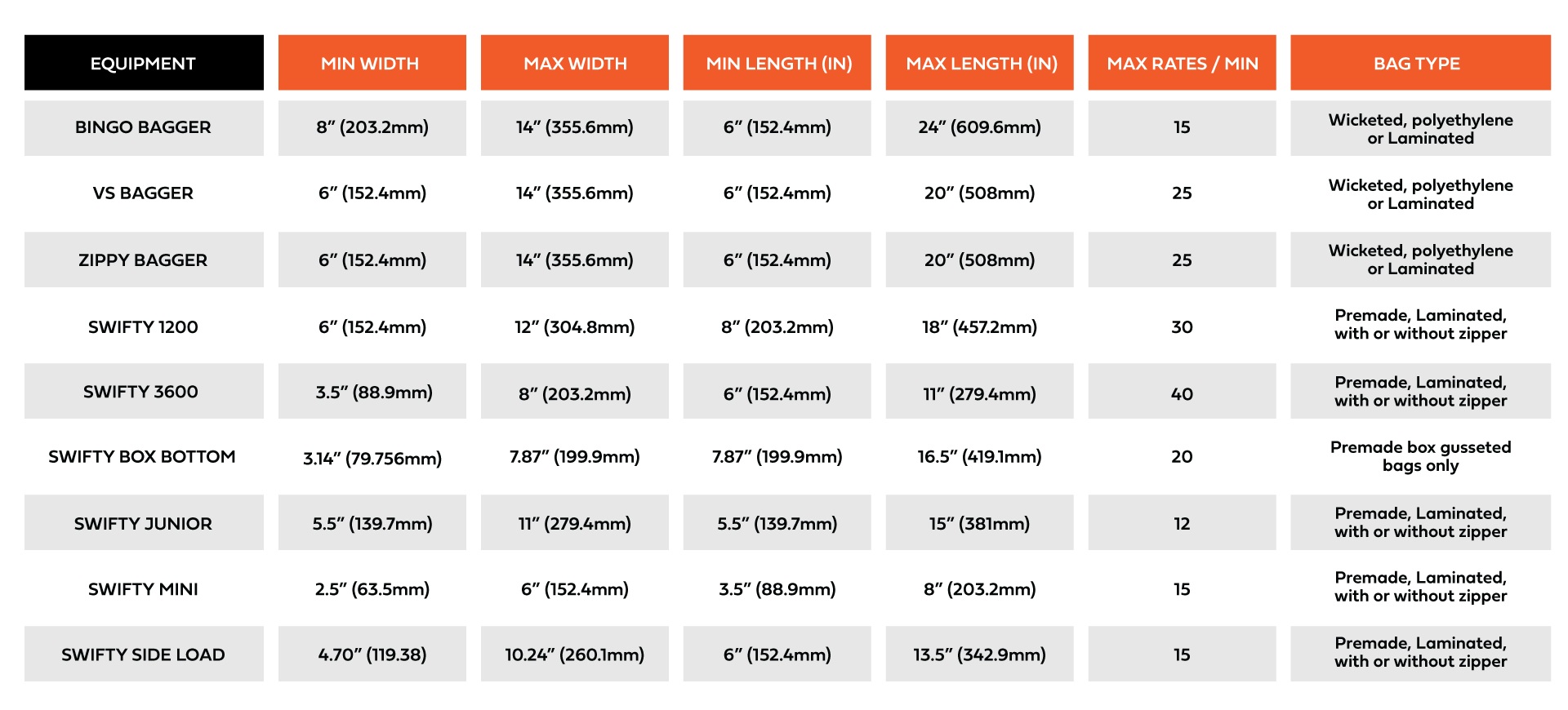Select the MAX RATES / MIN header
The height and width of the screenshot is (710, 1568).
1182,64
